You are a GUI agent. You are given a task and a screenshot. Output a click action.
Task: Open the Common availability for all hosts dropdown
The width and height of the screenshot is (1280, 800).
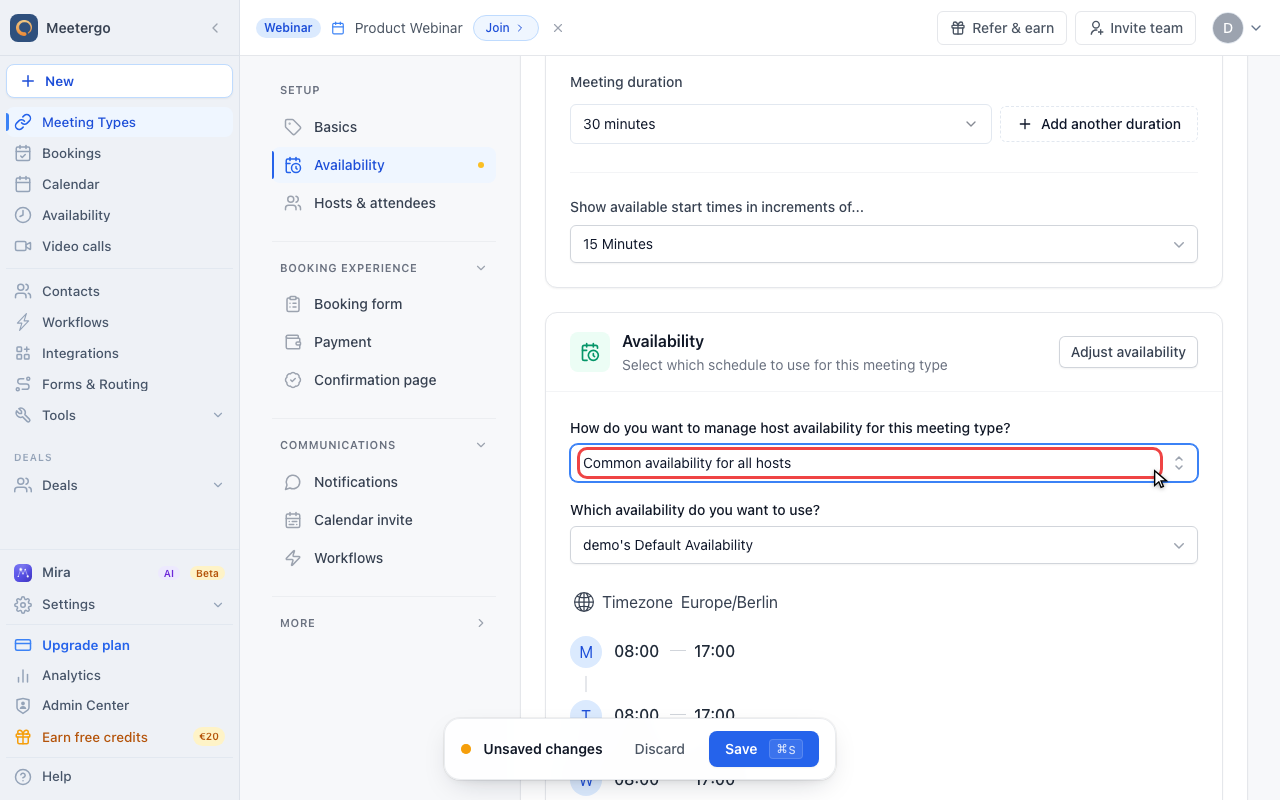pyautogui.click(x=884, y=463)
